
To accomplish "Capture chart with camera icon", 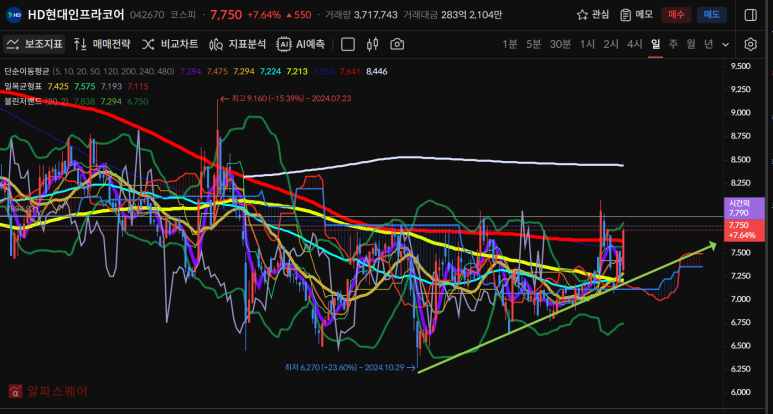I will pos(397,44).
